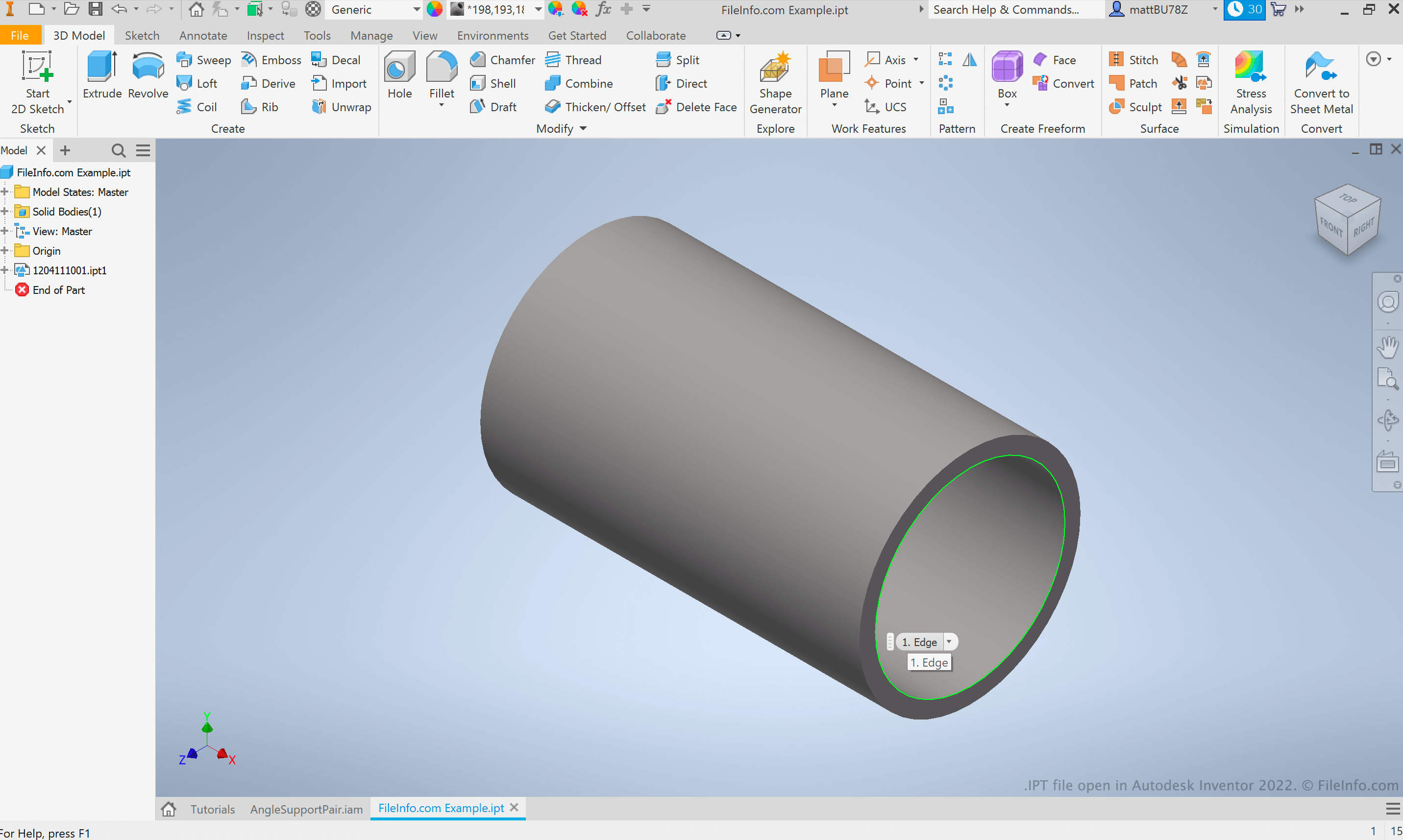The image size is (1403, 840).
Task: Select the Extrude tool
Action: tap(101, 76)
